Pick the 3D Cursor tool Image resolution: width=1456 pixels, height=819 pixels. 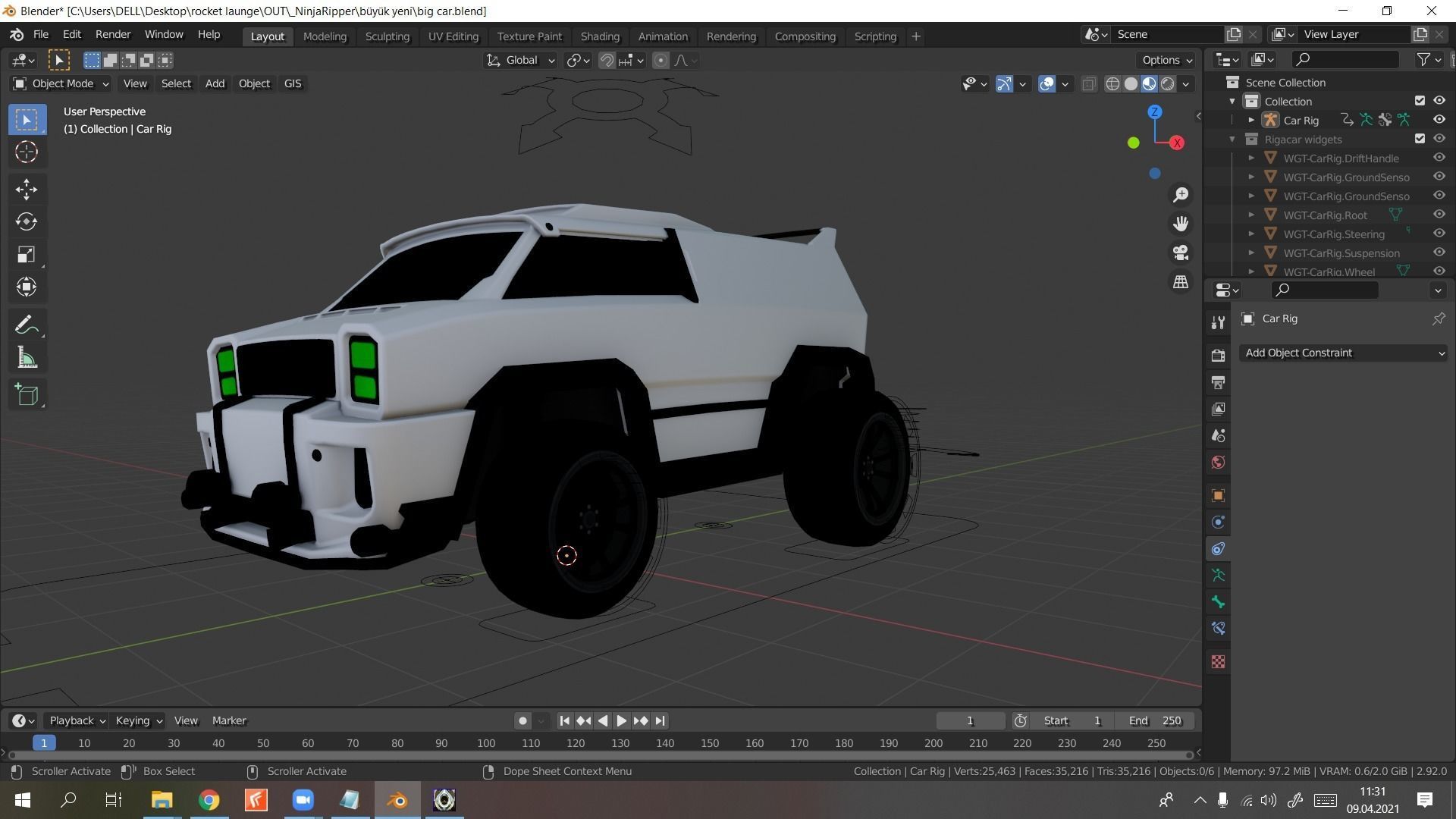point(27,152)
